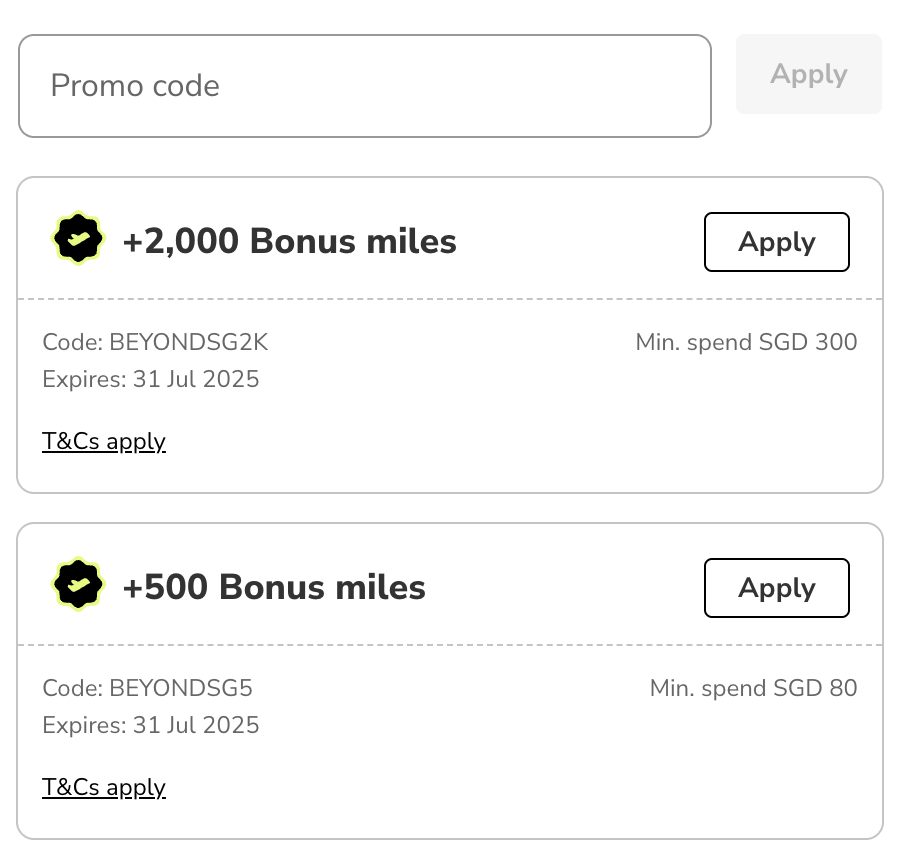Click the Code: BEYONDSG5 text
This screenshot has width=900, height=860.
pos(147,689)
